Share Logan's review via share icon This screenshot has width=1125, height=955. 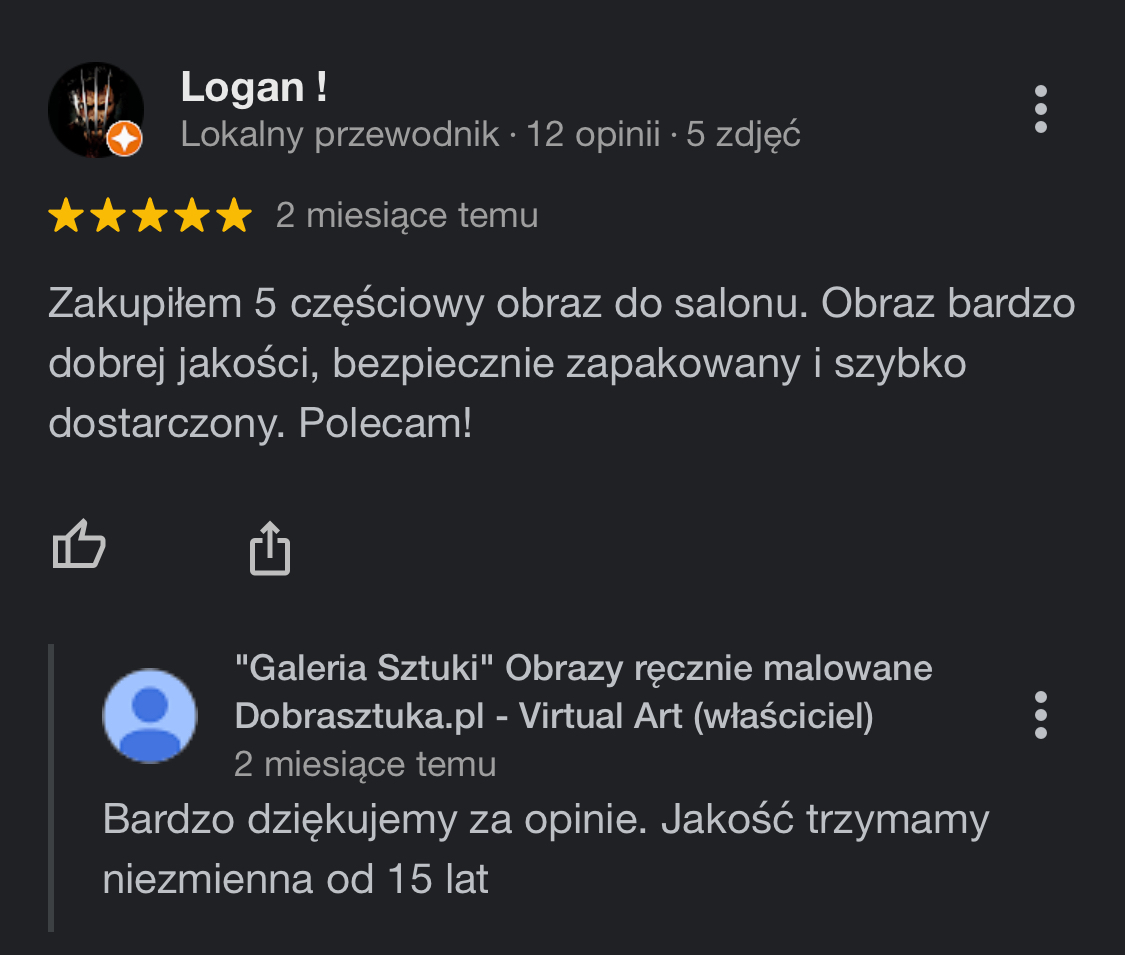pos(270,548)
